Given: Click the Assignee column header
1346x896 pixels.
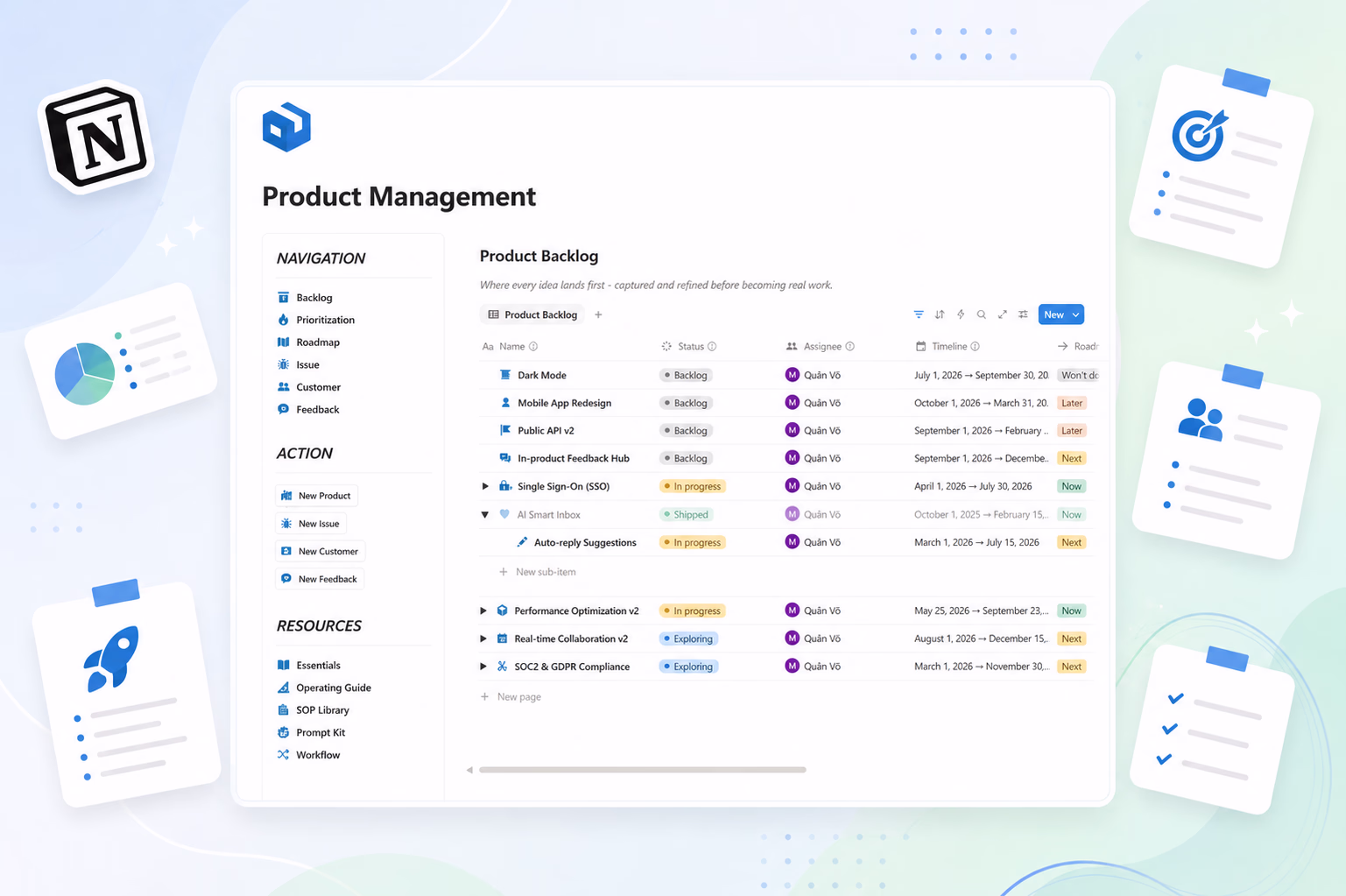Looking at the screenshot, I should [x=821, y=346].
